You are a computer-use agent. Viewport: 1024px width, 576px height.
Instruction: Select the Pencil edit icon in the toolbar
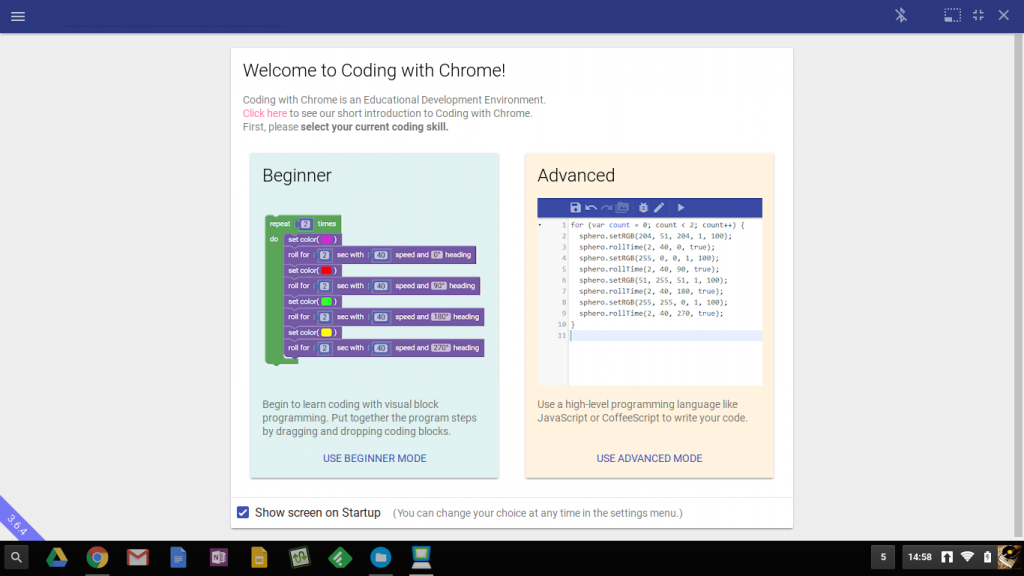pyautogui.click(x=659, y=207)
